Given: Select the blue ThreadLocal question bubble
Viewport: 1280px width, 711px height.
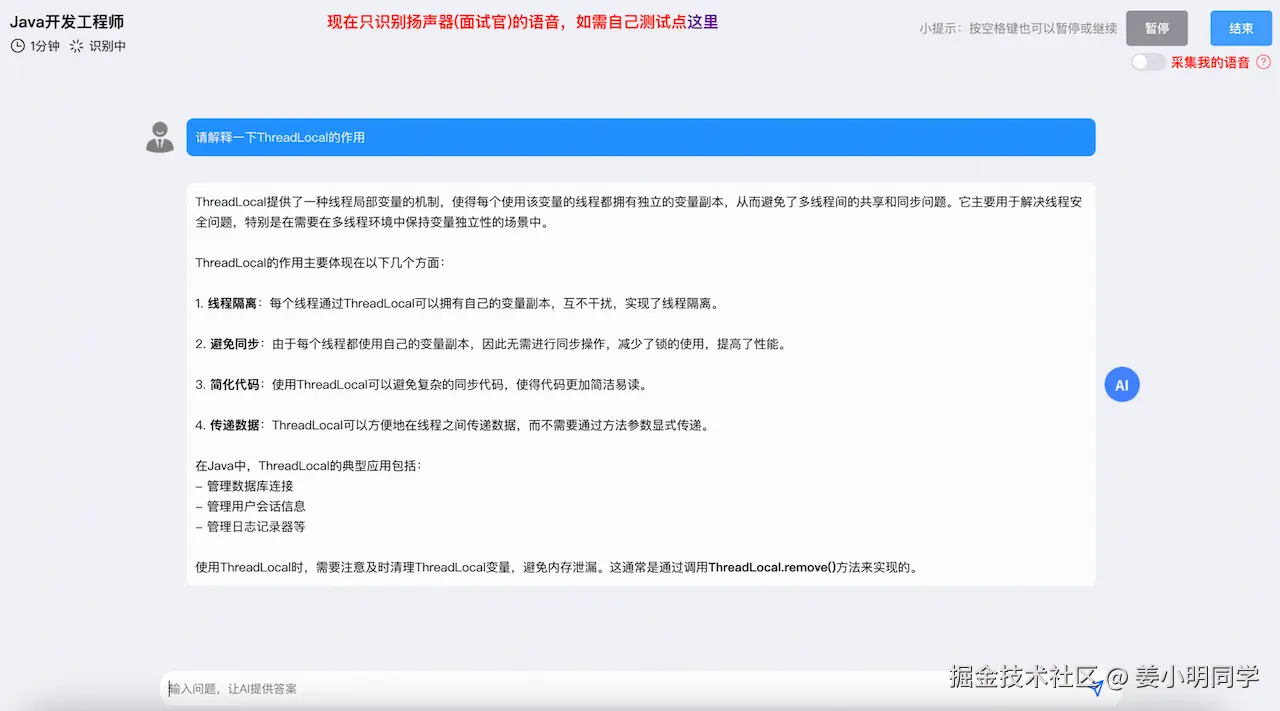Looking at the screenshot, I should click(x=640, y=137).
